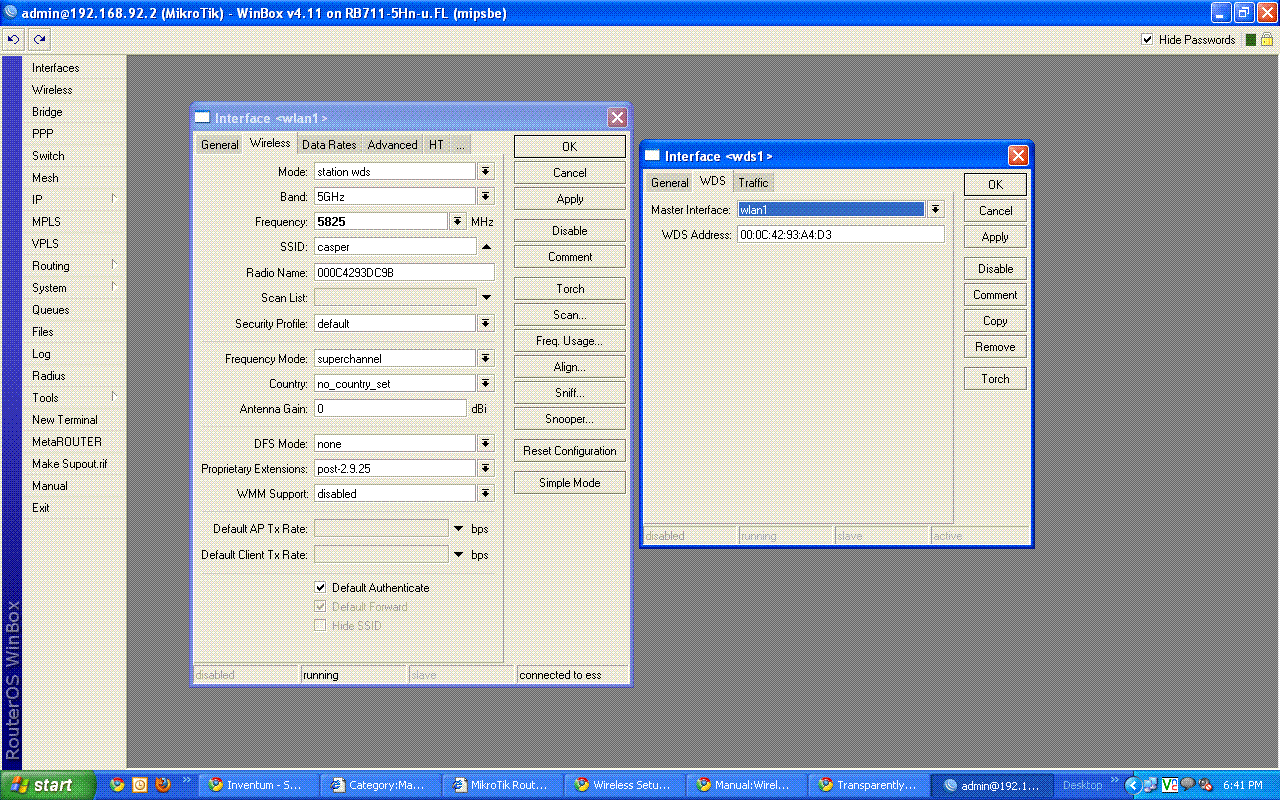This screenshot has height=800, width=1280.
Task: Open the Frequency Mode dropdown
Action: pyautogui.click(x=486, y=359)
